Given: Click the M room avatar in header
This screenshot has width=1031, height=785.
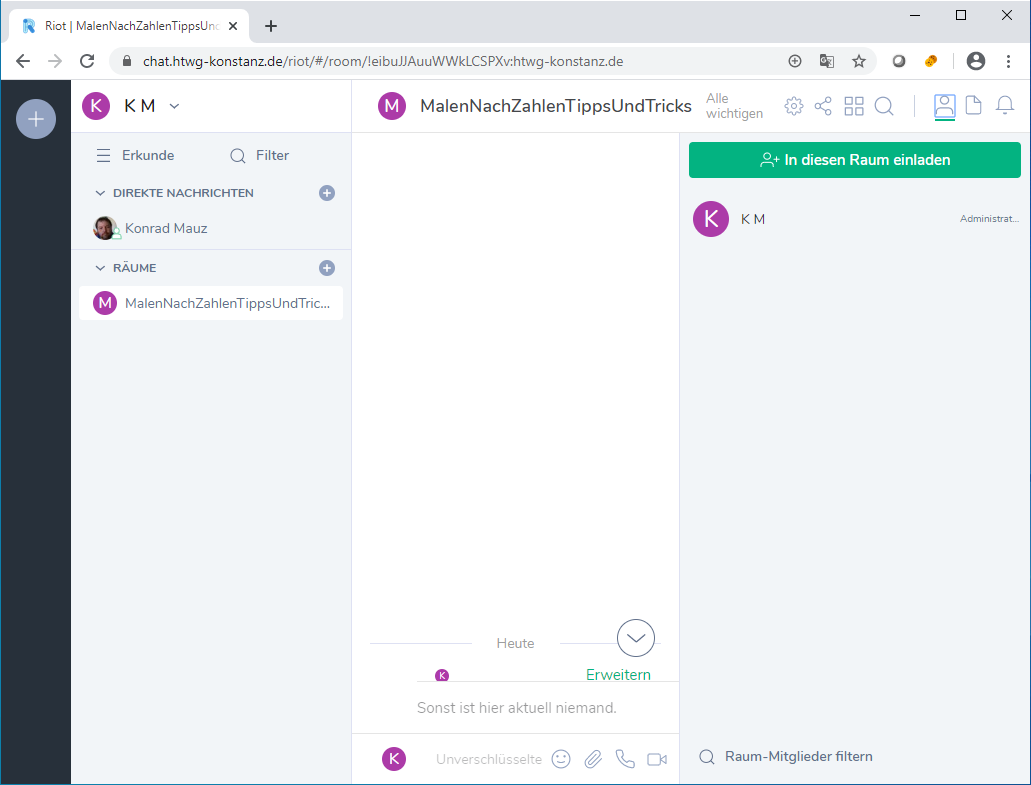Looking at the screenshot, I should [392, 106].
